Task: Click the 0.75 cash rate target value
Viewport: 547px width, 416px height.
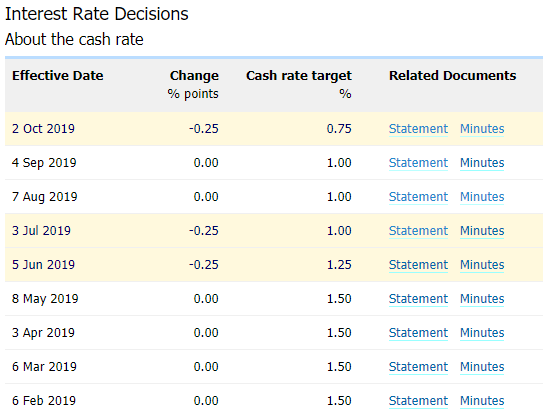Action: (339, 129)
